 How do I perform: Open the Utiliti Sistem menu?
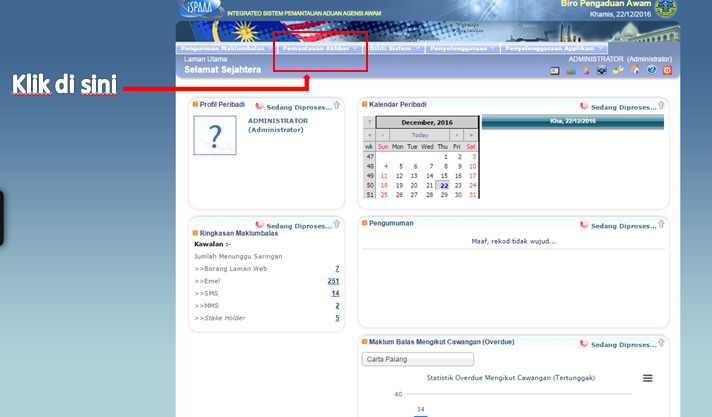click(x=393, y=48)
